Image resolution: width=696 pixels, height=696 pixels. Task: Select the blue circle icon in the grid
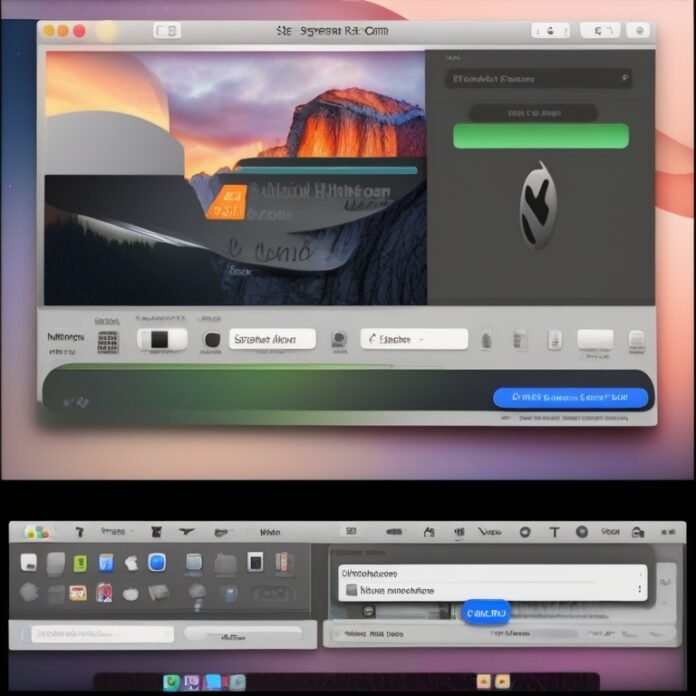click(x=157, y=562)
